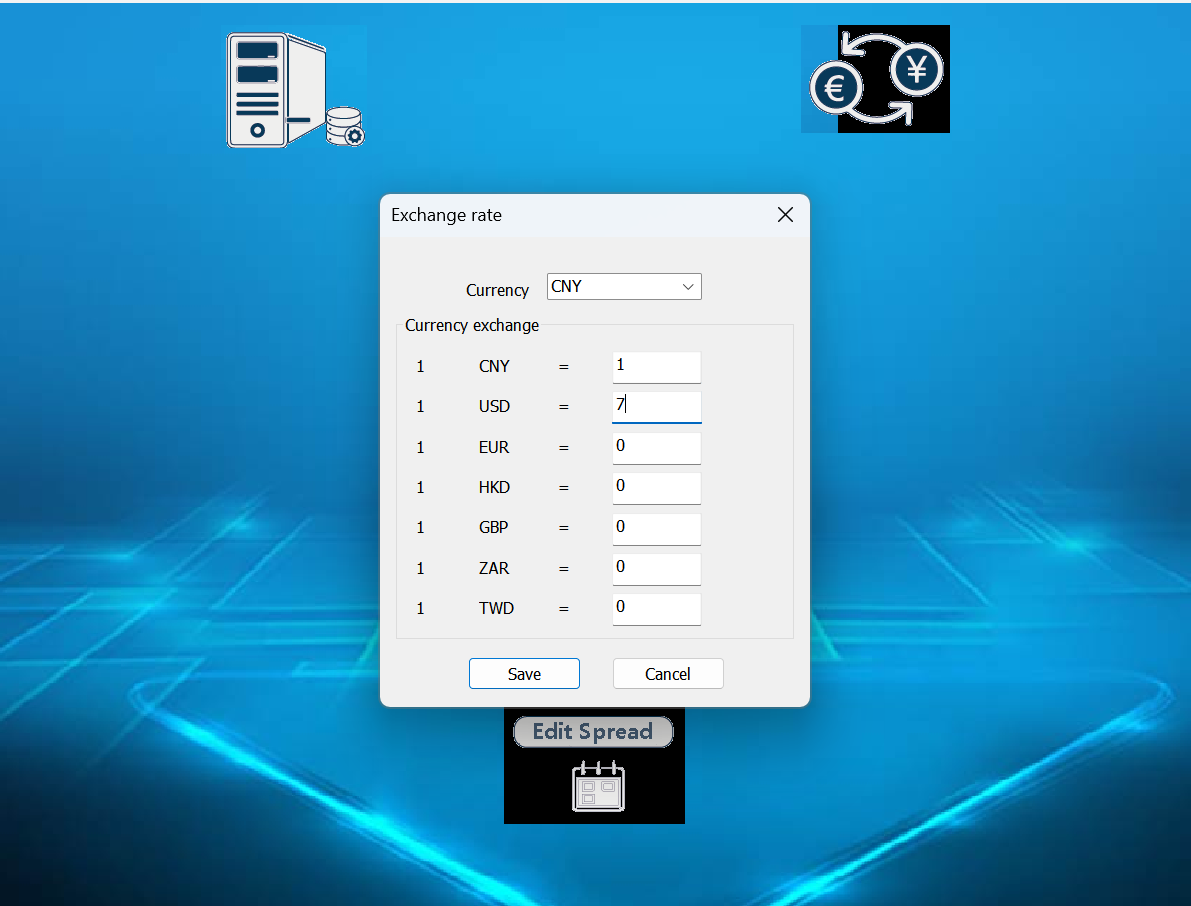This screenshot has height=906, width=1191.
Task: Click the euro-yen currency exchange icon
Action: pos(875,80)
